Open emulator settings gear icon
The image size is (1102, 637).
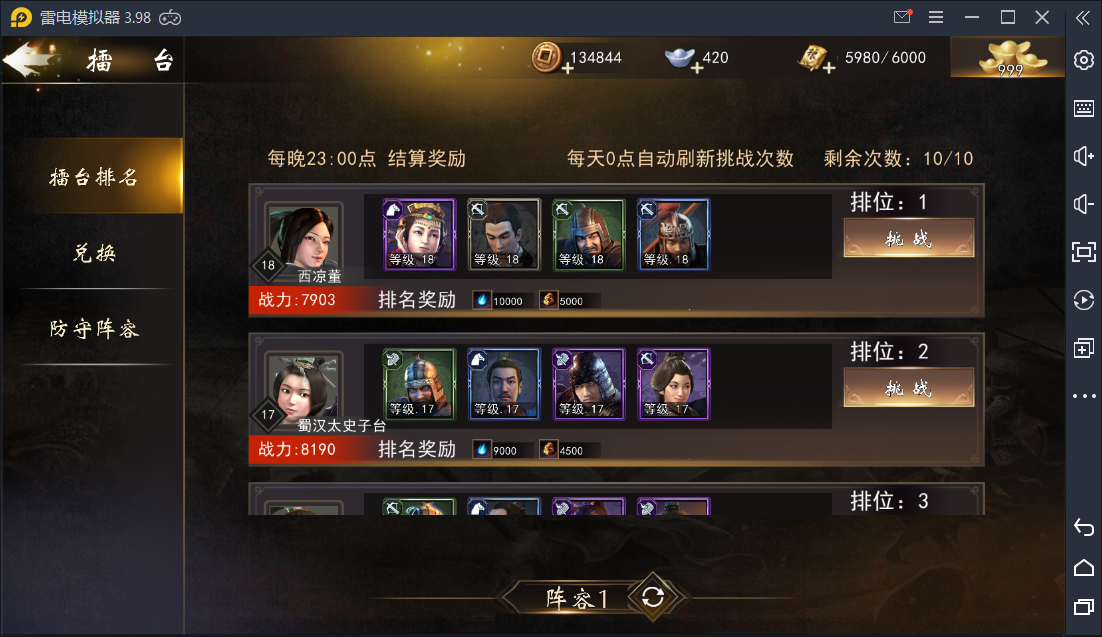[x=1084, y=60]
